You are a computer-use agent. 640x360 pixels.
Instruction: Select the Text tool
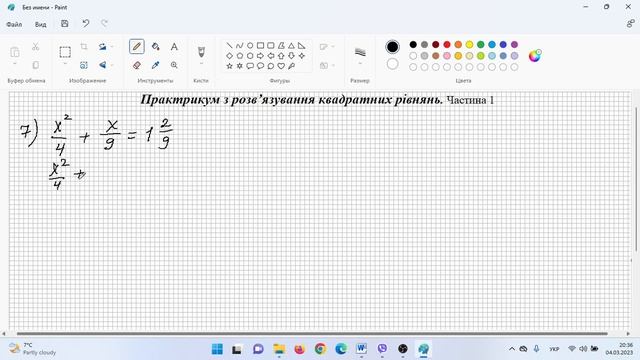174,47
